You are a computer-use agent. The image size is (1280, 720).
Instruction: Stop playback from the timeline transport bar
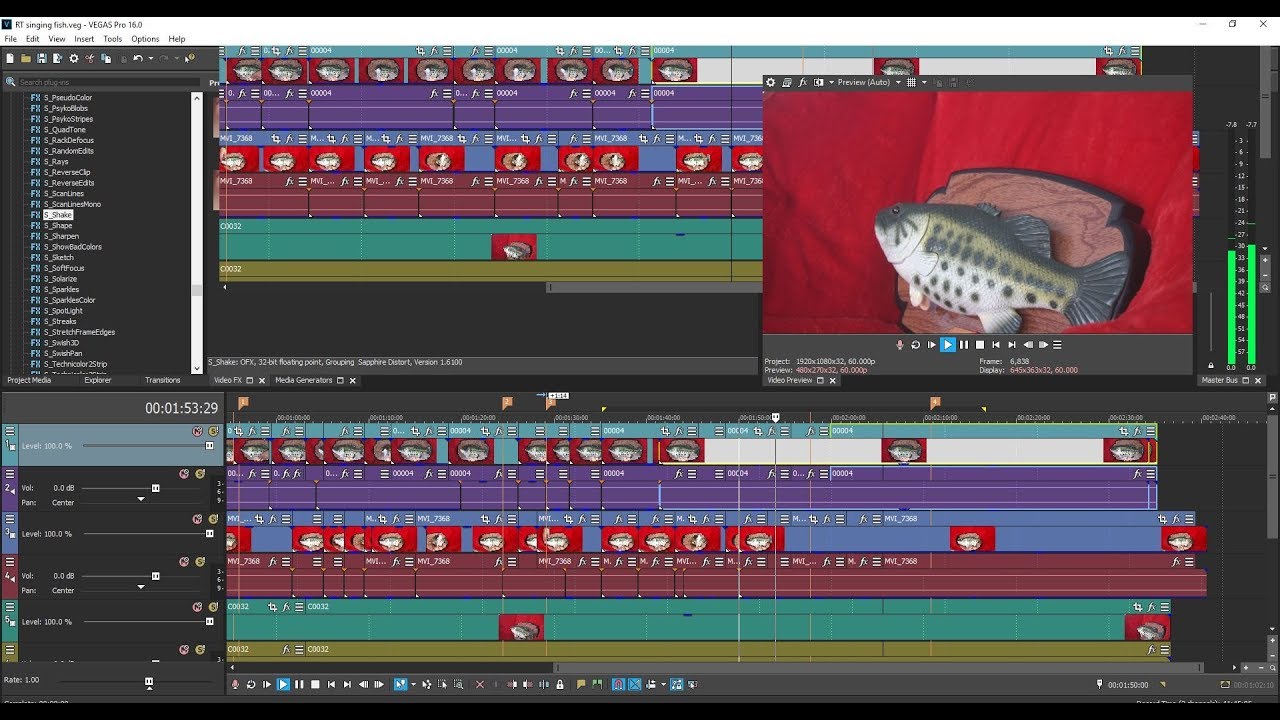coord(315,685)
